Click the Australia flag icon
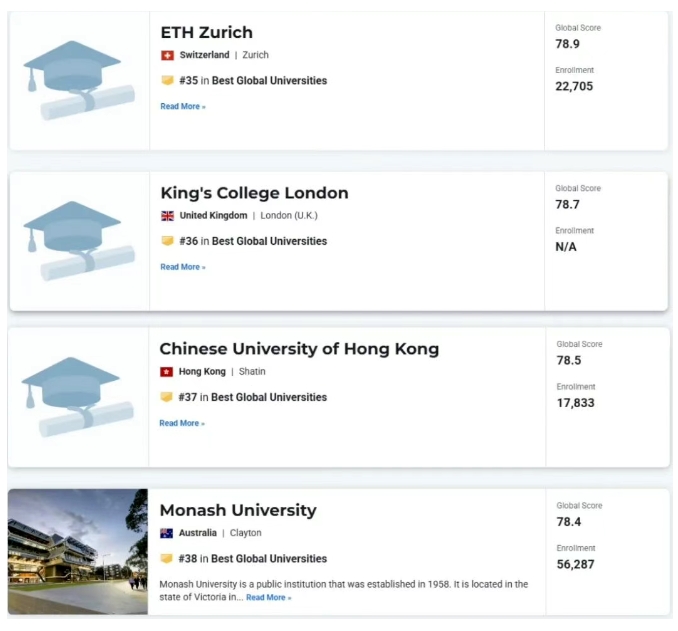Screen dimensions: 678x631 [x=166, y=533]
